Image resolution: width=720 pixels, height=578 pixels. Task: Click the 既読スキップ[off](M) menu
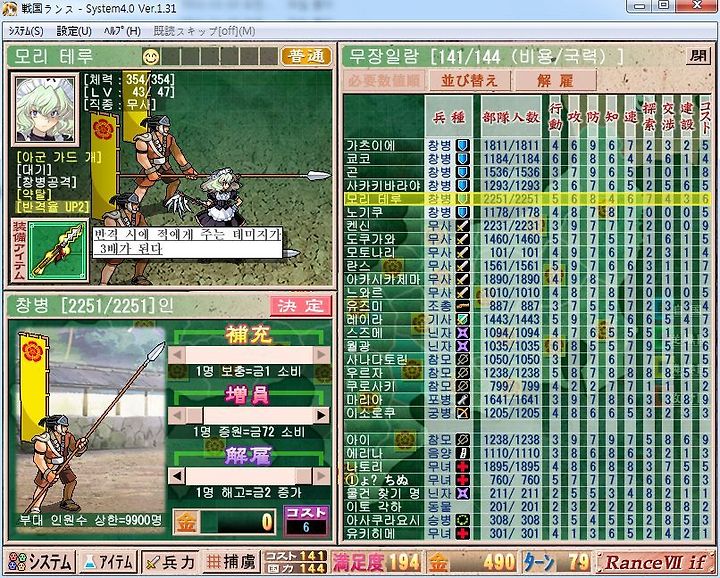pyautogui.click(x=204, y=31)
